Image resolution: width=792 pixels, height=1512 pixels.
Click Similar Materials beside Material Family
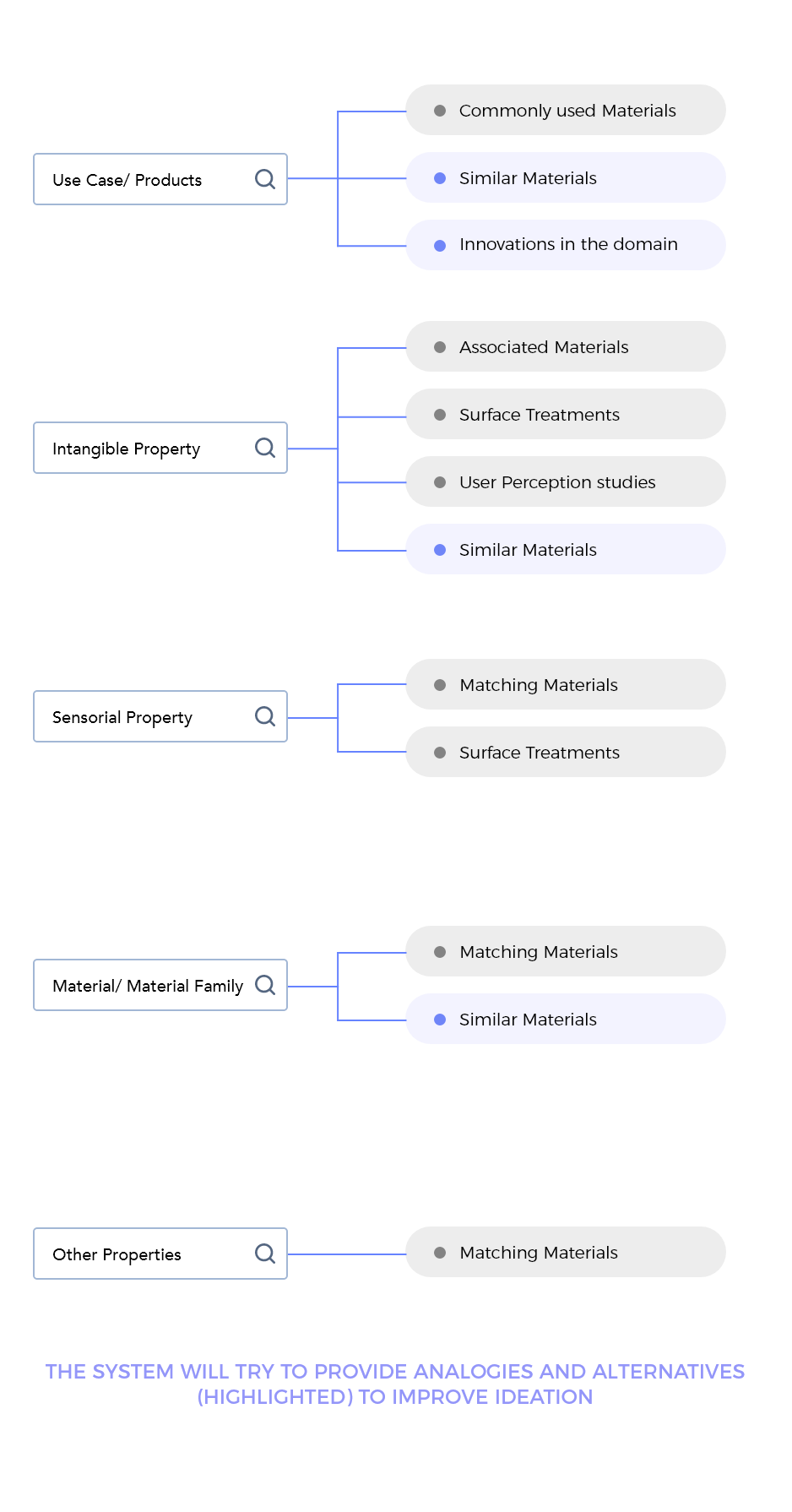coord(566,1019)
